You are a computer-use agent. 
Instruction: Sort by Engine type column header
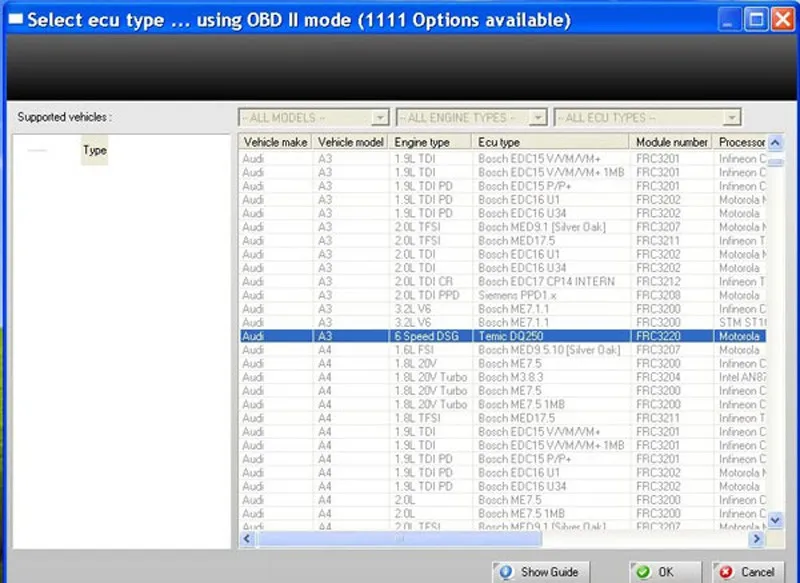430,142
